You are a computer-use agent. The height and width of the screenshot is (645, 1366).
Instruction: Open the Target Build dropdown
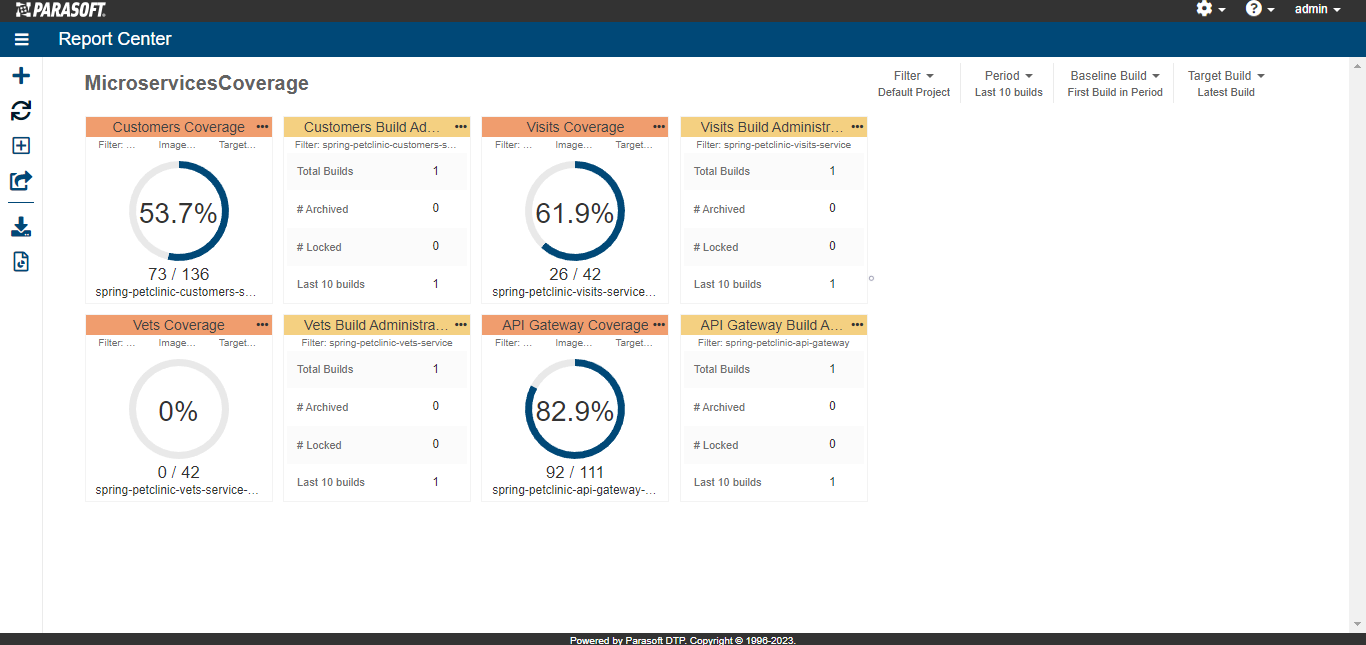pos(1226,76)
